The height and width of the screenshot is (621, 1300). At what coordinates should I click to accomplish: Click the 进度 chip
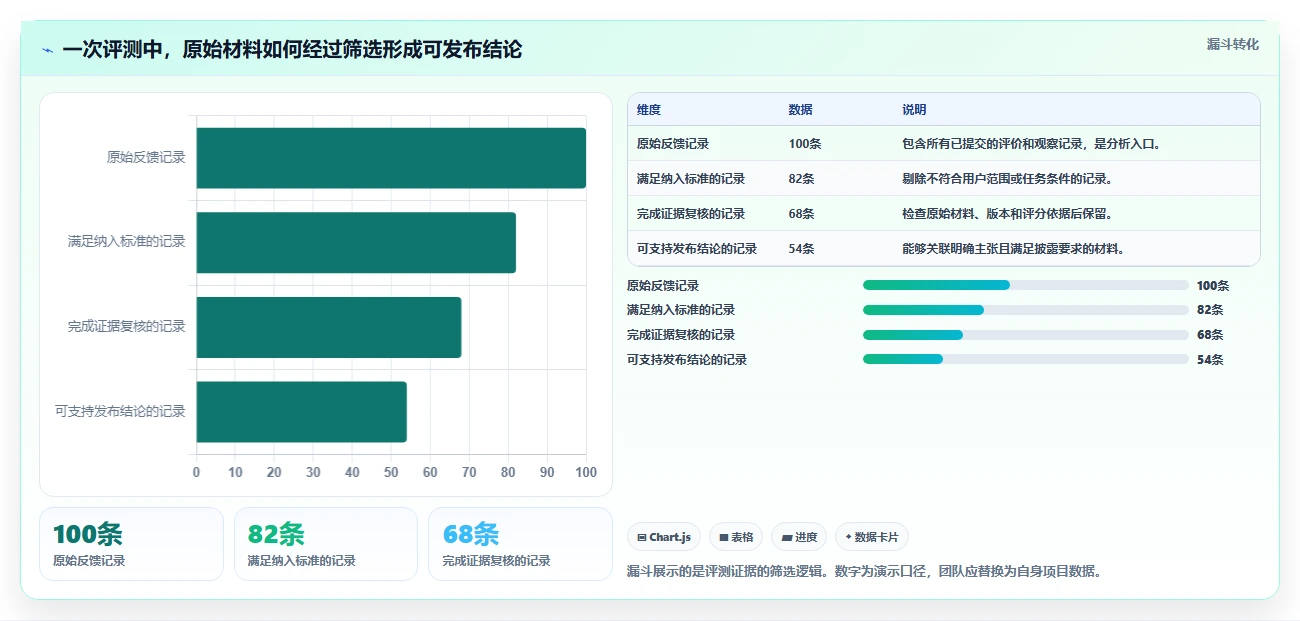[799, 537]
